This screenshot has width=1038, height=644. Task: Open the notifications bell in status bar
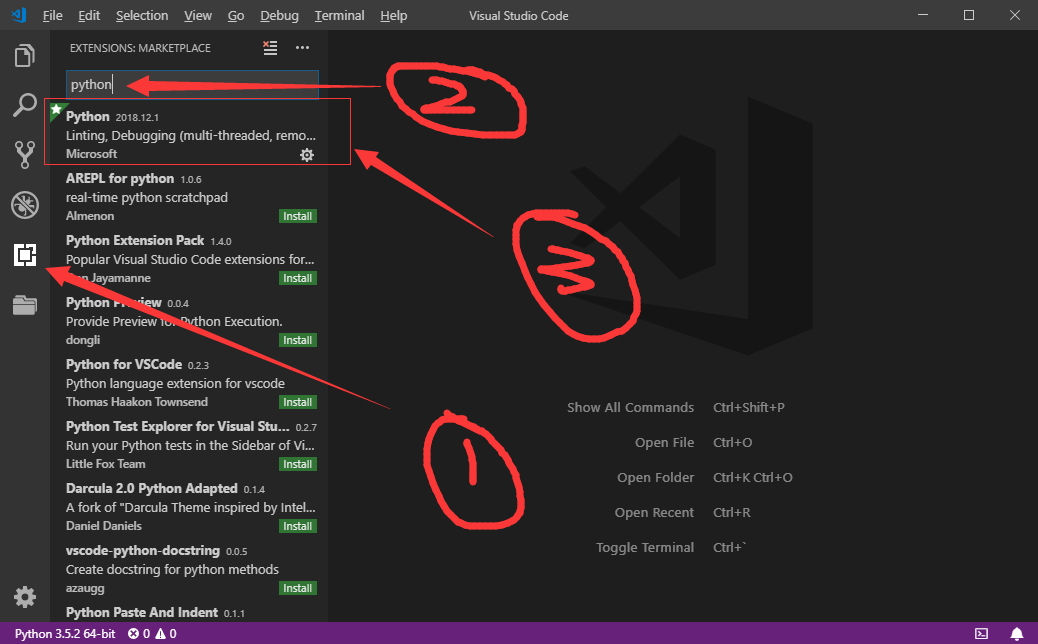(x=1016, y=634)
